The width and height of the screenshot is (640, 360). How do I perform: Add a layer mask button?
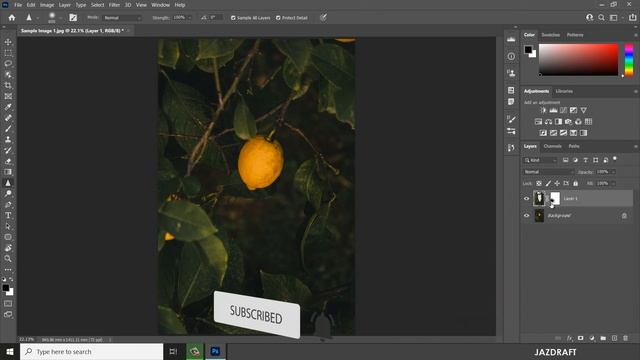580,338
